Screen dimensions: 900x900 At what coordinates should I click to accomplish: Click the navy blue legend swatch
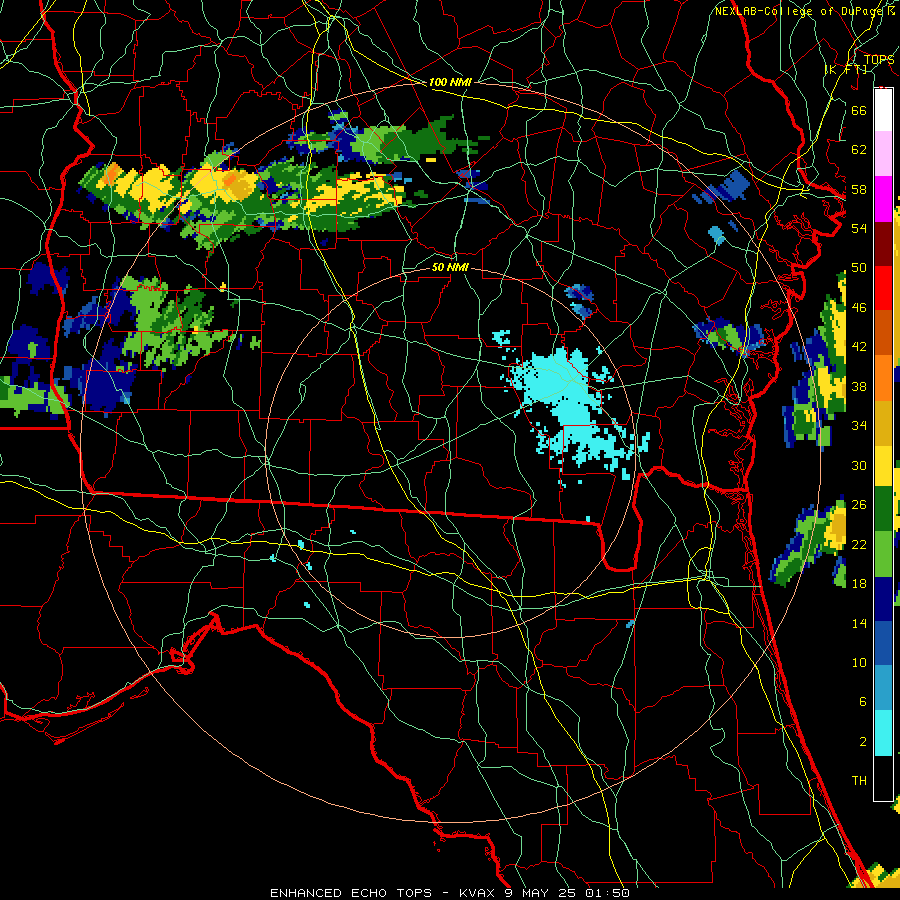point(883,599)
